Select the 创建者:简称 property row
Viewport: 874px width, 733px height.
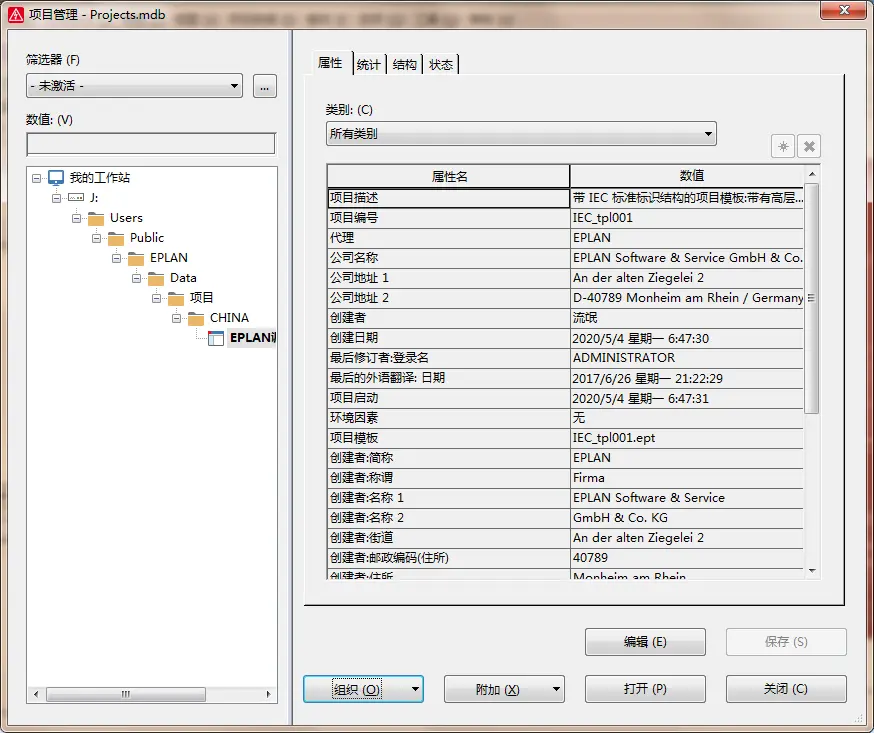click(x=565, y=458)
